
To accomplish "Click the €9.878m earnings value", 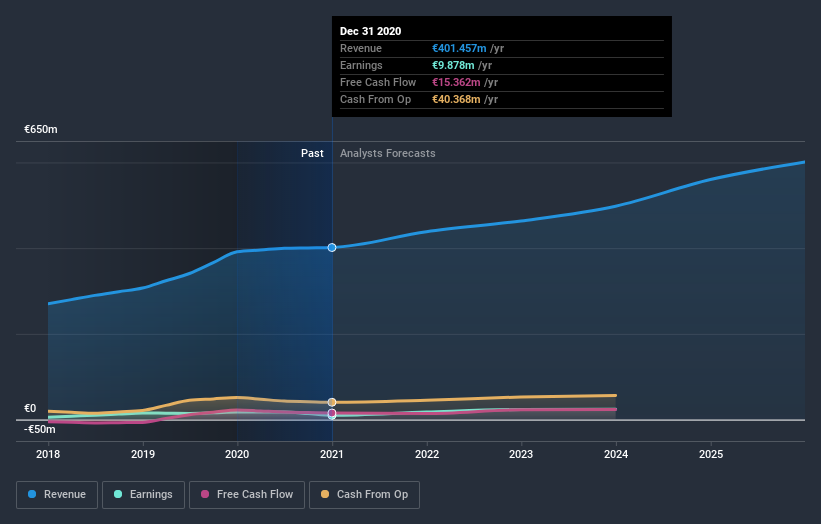I will coord(453,65).
